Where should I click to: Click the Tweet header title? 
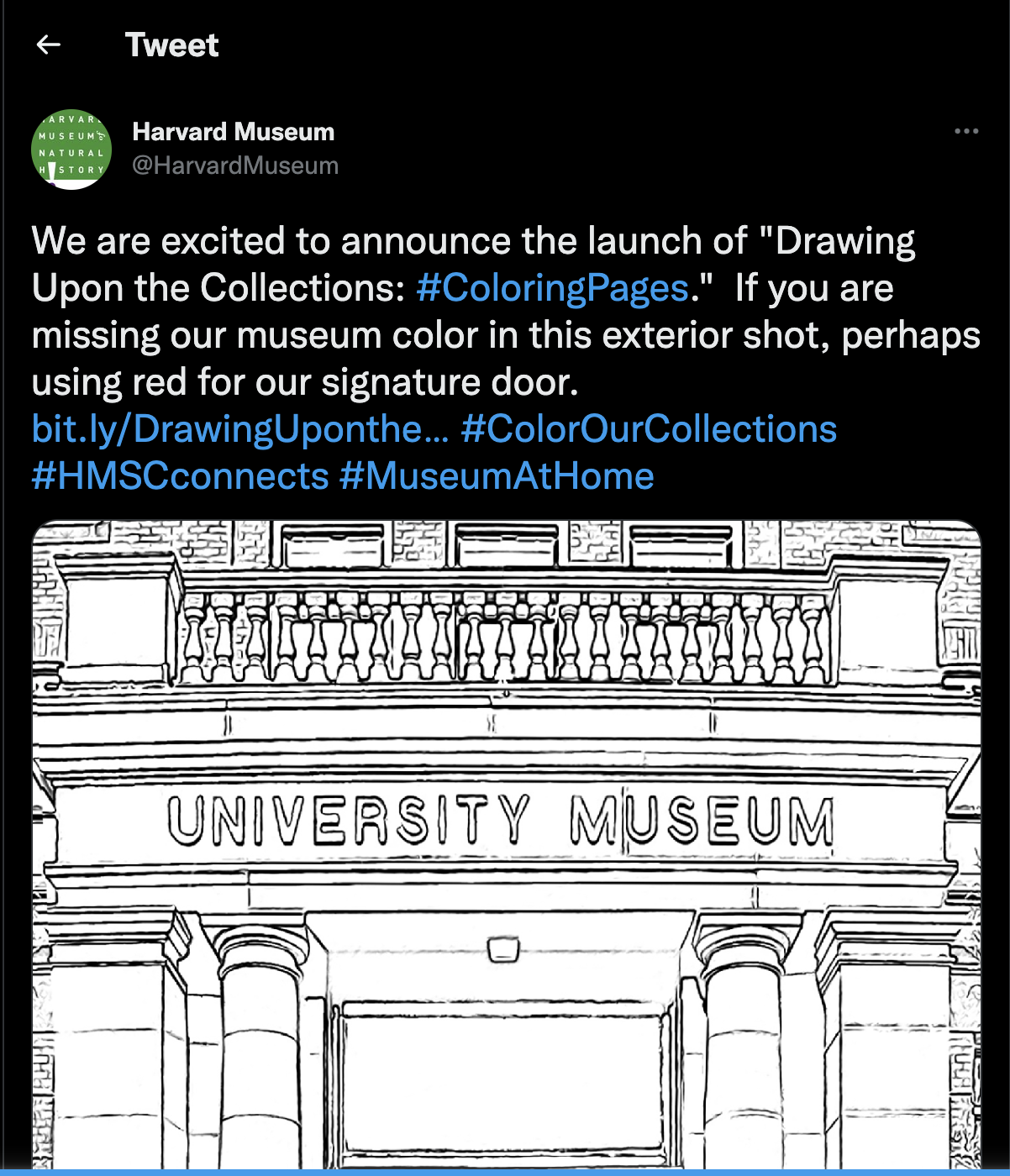(x=171, y=45)
